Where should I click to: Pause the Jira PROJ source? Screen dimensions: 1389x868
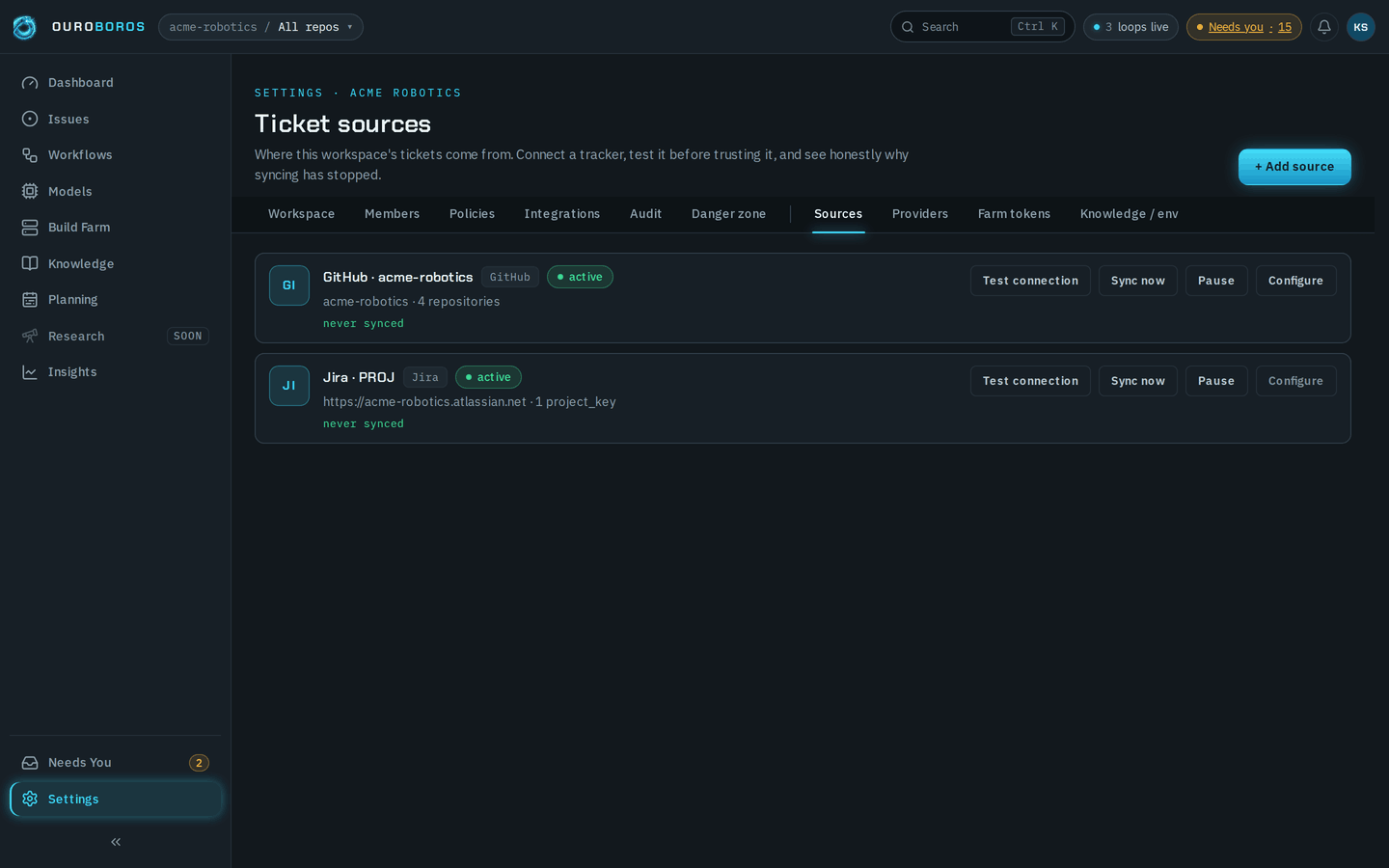[x=1216, y=381]
